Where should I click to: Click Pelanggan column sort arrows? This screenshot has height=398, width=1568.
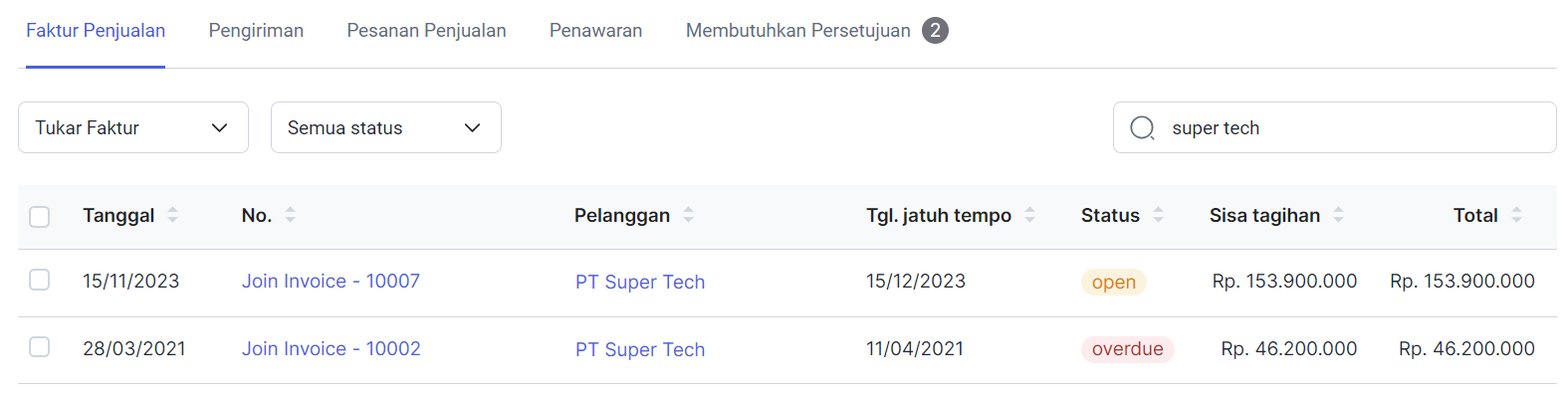pos(688,215)
